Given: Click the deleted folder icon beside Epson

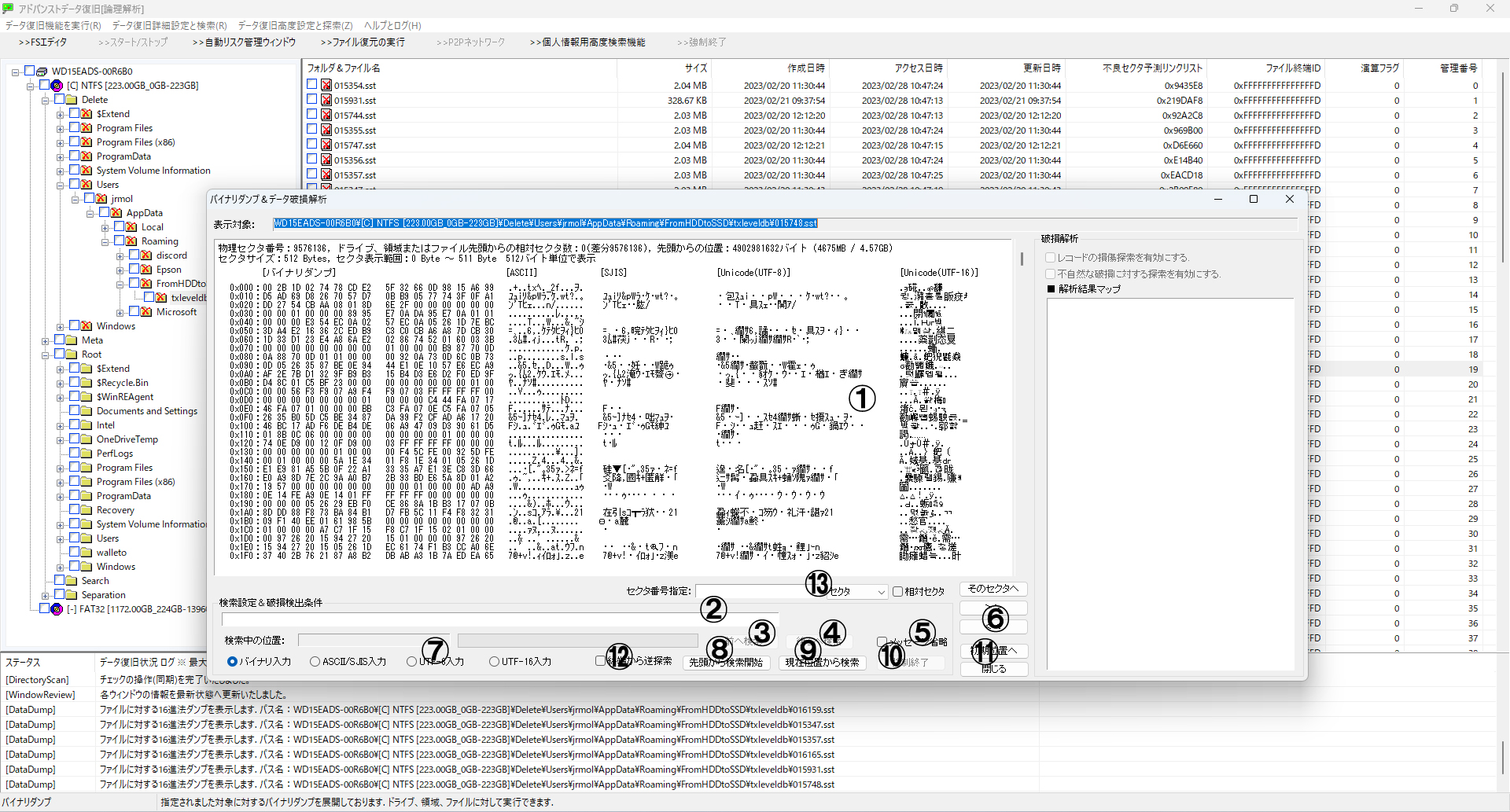Looking at the screenshot, I should 146,270.
